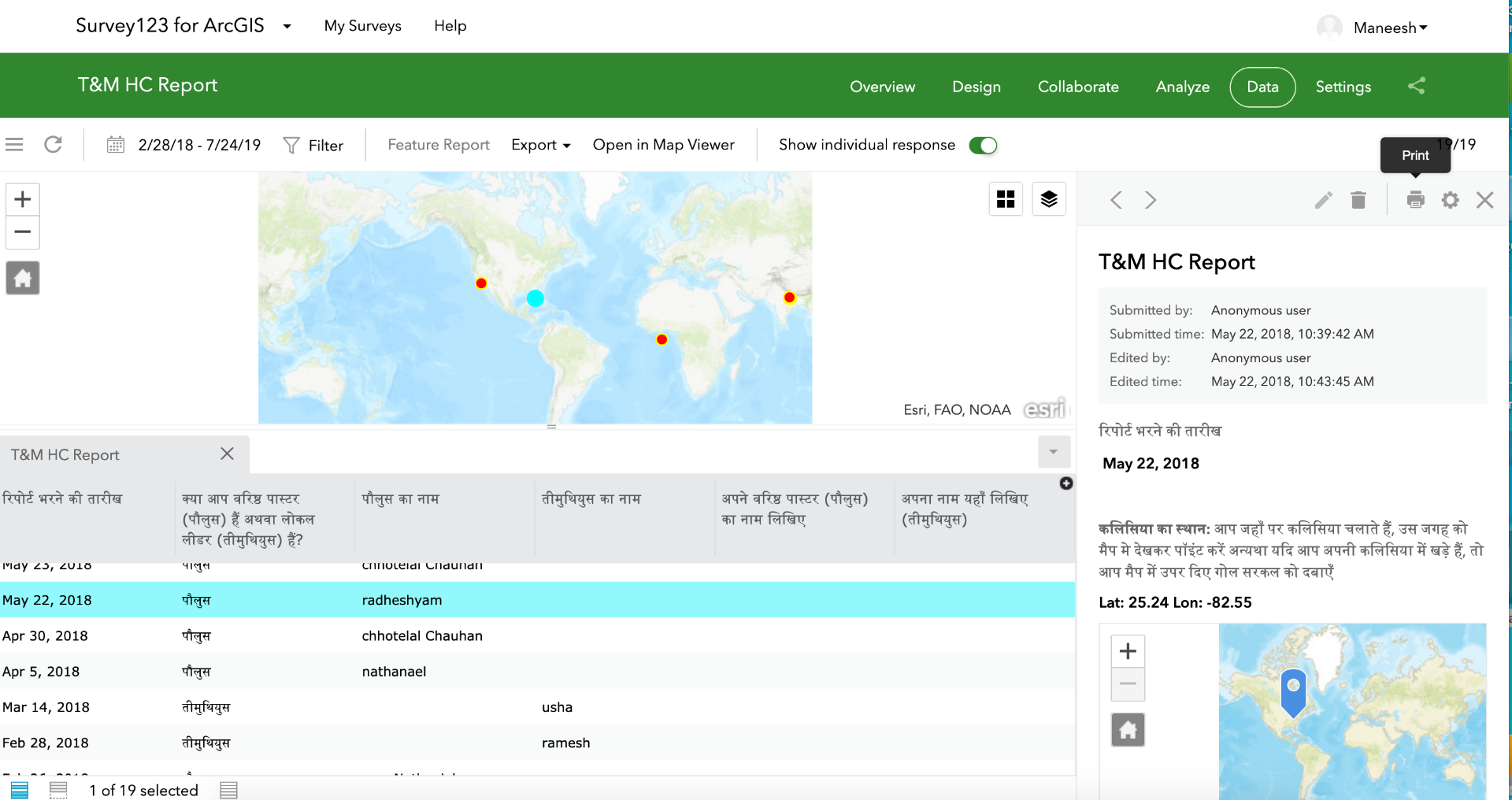The image size is (1512, 800).
Task: Open My Surveys
Action: pos(363,26)
